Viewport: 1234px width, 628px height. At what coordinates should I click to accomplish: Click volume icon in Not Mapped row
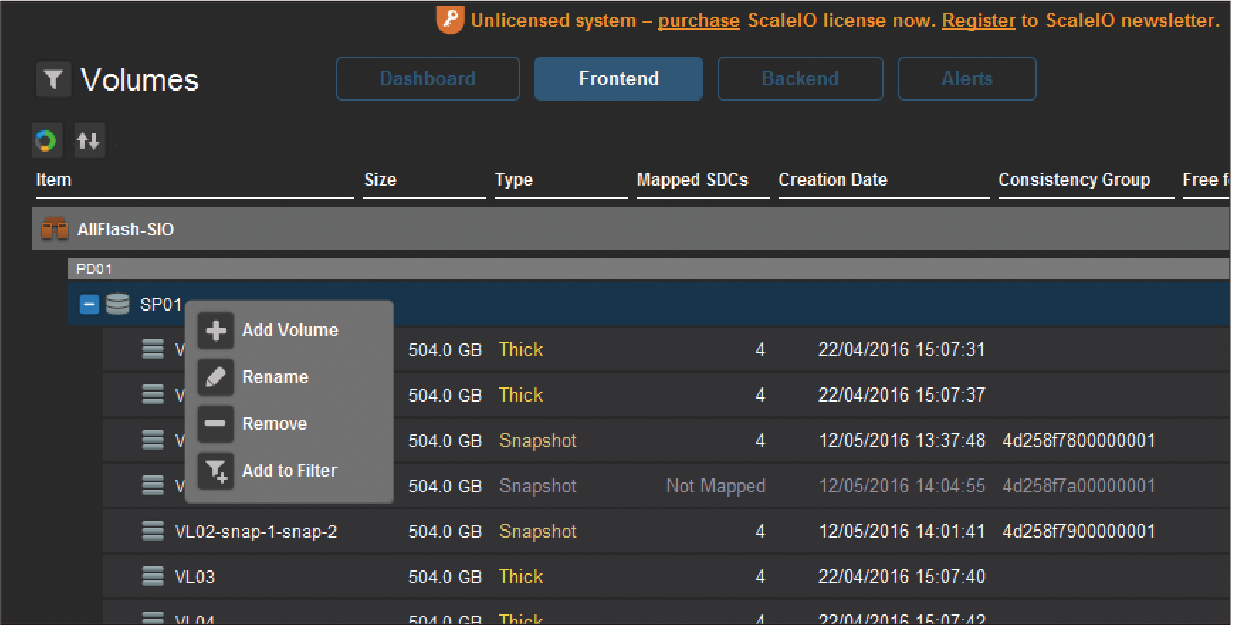pos(153,486)
